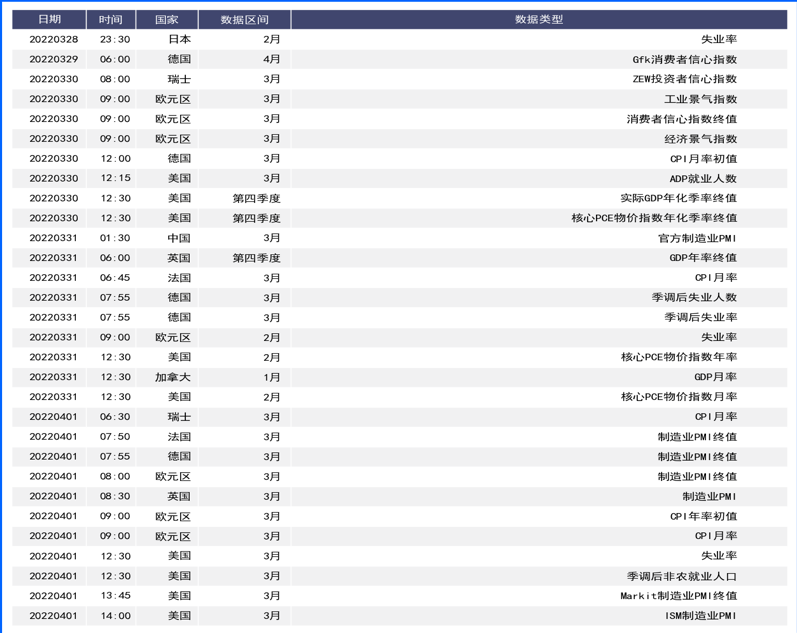Select CPI年率初值 data type
The height and width of the screenshot is (633, 797).
point(703,516)
